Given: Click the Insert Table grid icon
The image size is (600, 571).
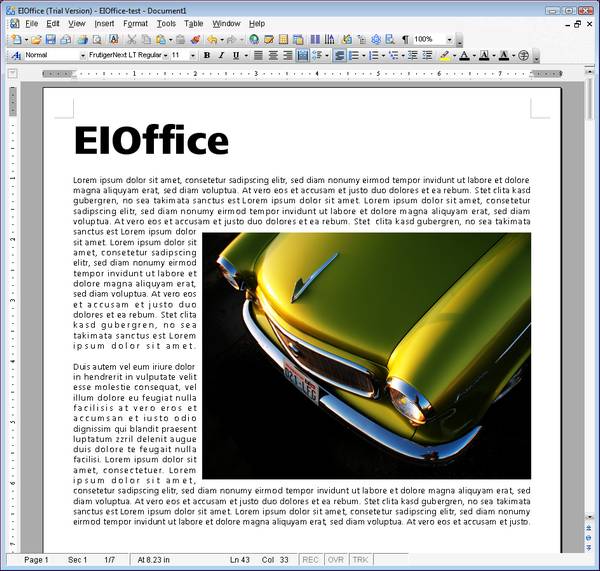Looking at the screenshot, I should click(x=283, y=39).
